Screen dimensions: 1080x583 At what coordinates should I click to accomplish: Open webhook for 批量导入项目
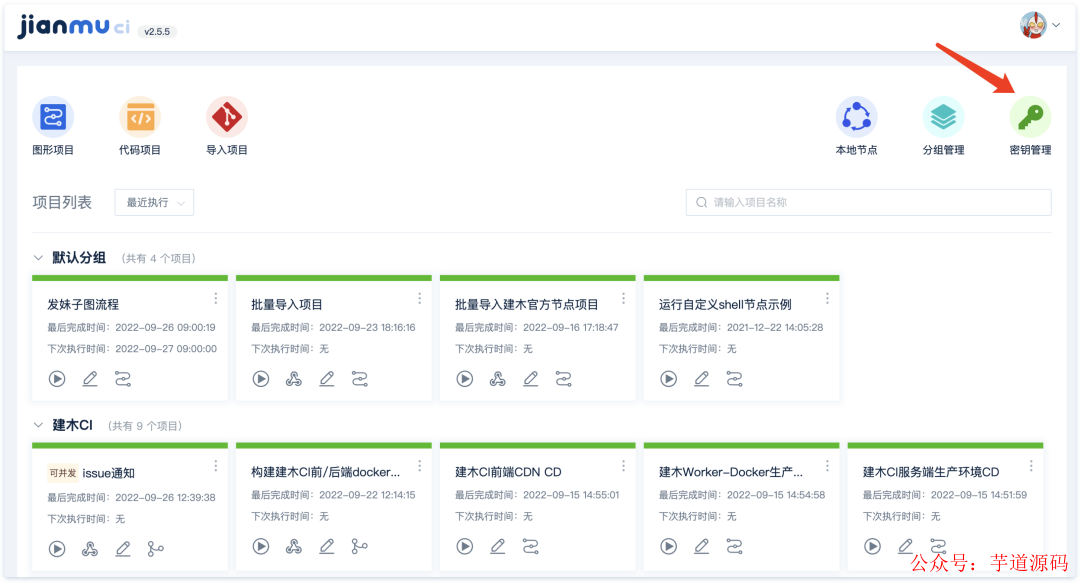294,379
